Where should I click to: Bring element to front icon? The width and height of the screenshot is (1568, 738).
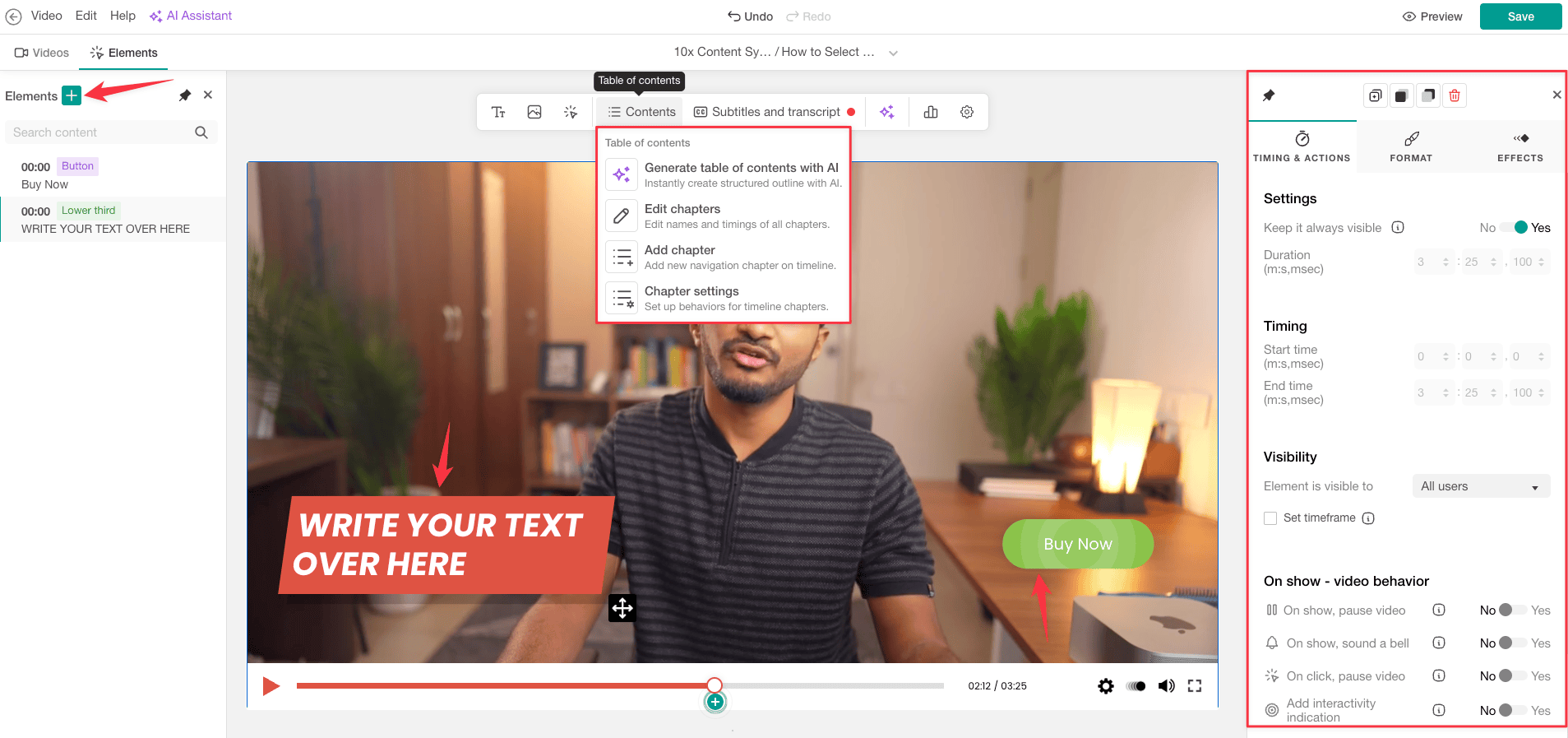[1401, 95]
